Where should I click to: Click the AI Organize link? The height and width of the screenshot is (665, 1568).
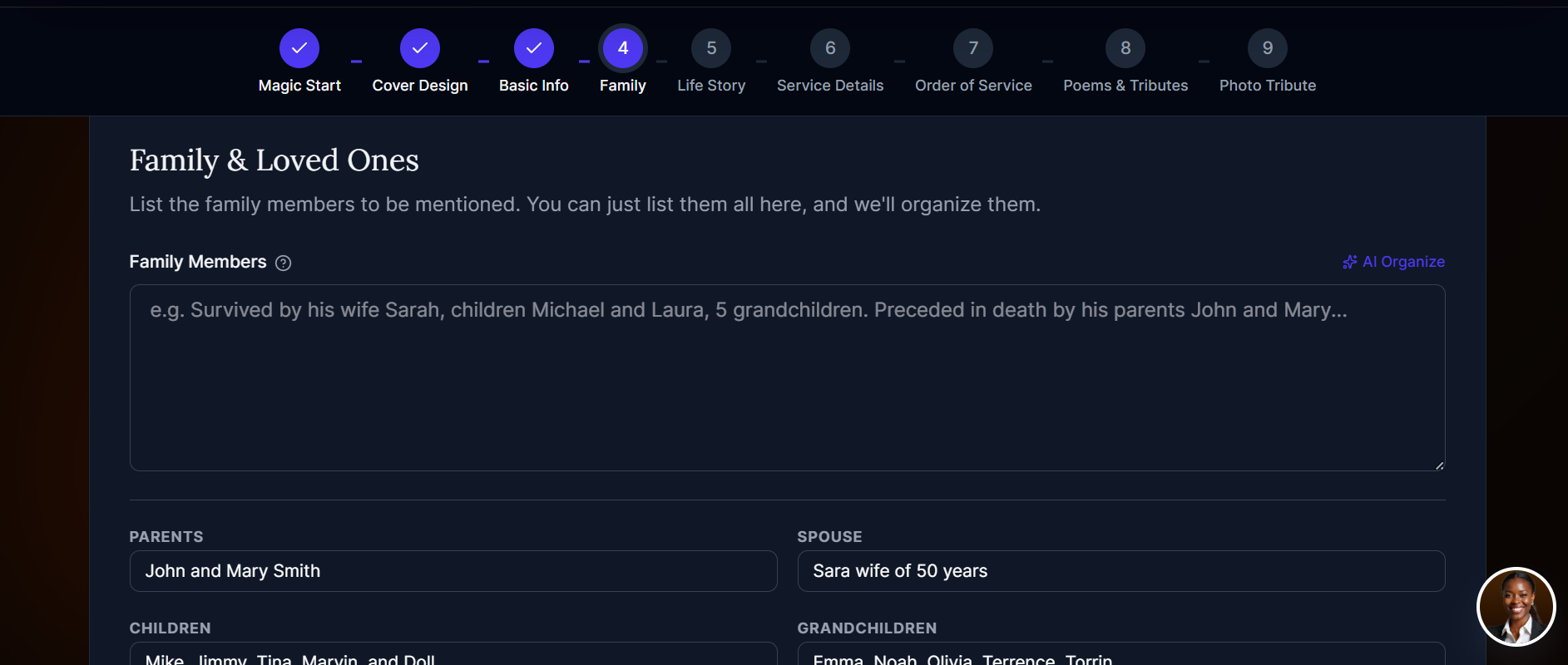(x=1393, y=262)
